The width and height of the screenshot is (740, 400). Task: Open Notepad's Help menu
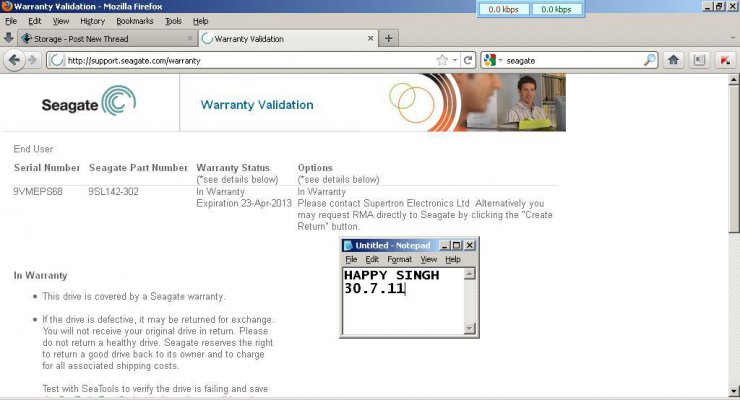coord(453,259)
